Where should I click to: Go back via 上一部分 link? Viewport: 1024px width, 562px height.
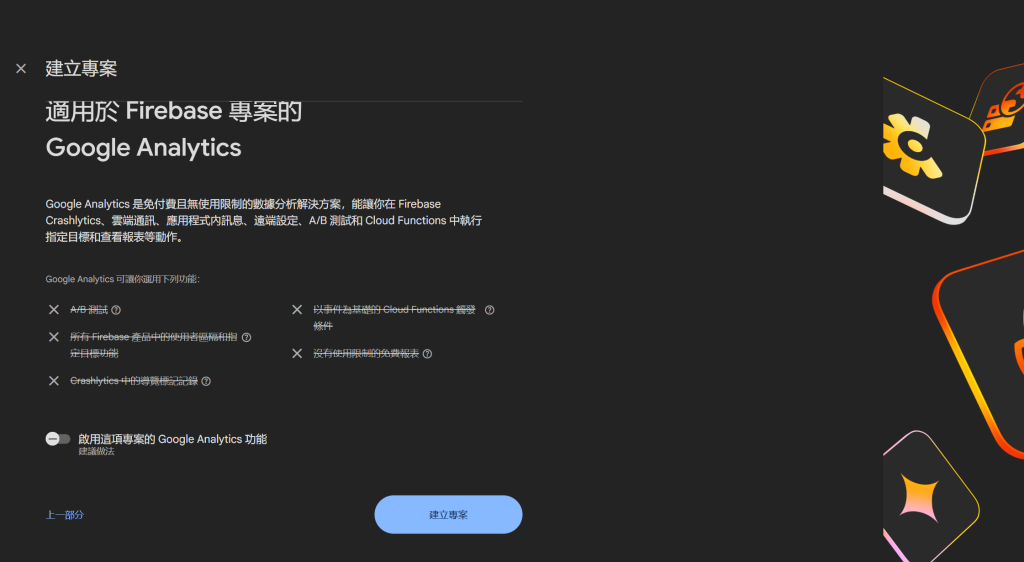(x=65, y=515)
